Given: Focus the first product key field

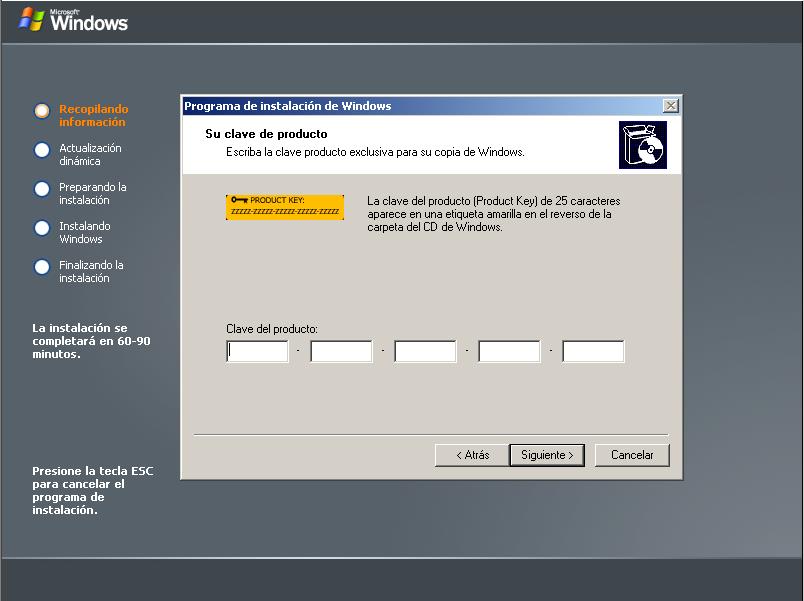Looking at the screenshot, I should pos(257,351).
